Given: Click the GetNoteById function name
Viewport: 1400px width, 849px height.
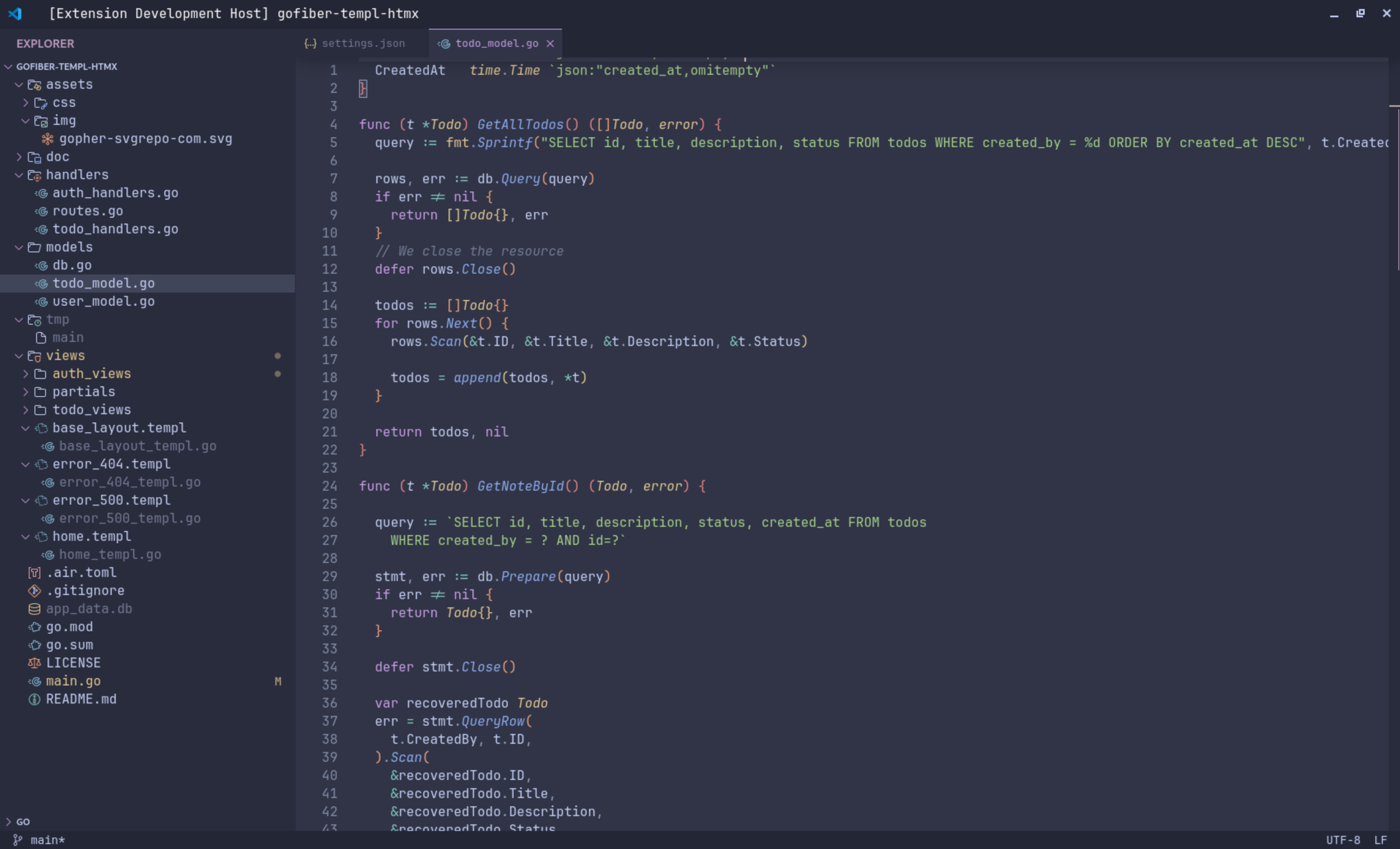Looking at the screenshot, I should click(x=520, y=487).
